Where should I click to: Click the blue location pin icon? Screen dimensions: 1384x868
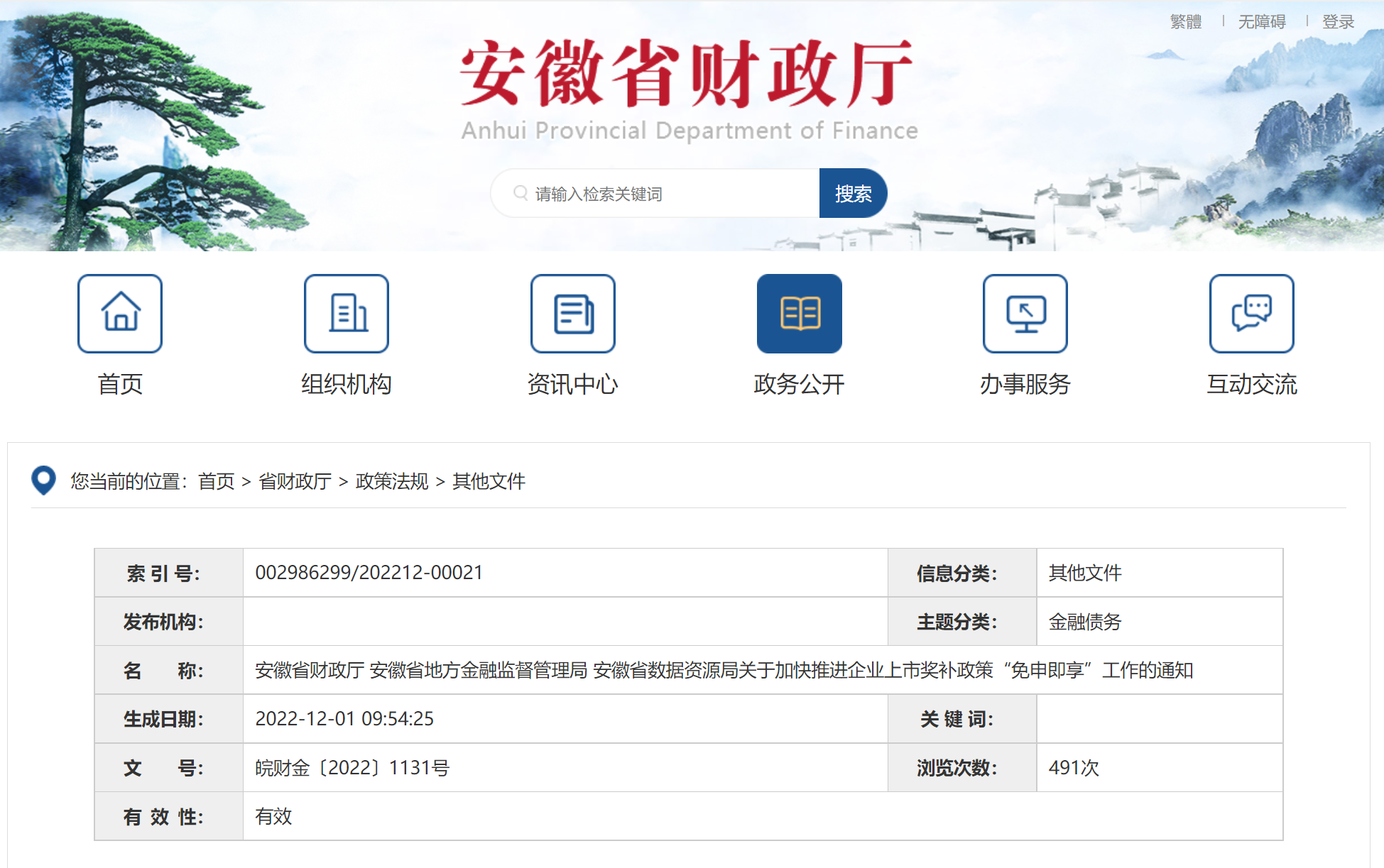click(44, 480)
